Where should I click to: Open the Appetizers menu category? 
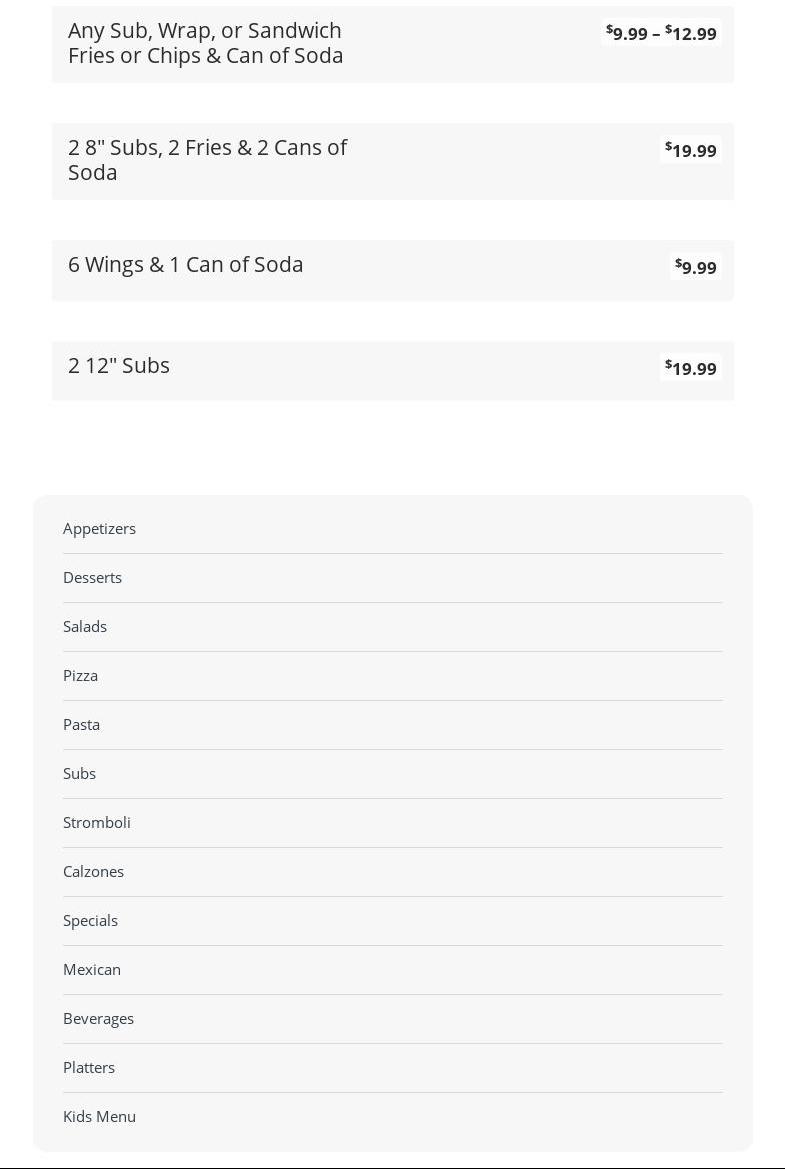pyautogui.click(x=99, y=528)
